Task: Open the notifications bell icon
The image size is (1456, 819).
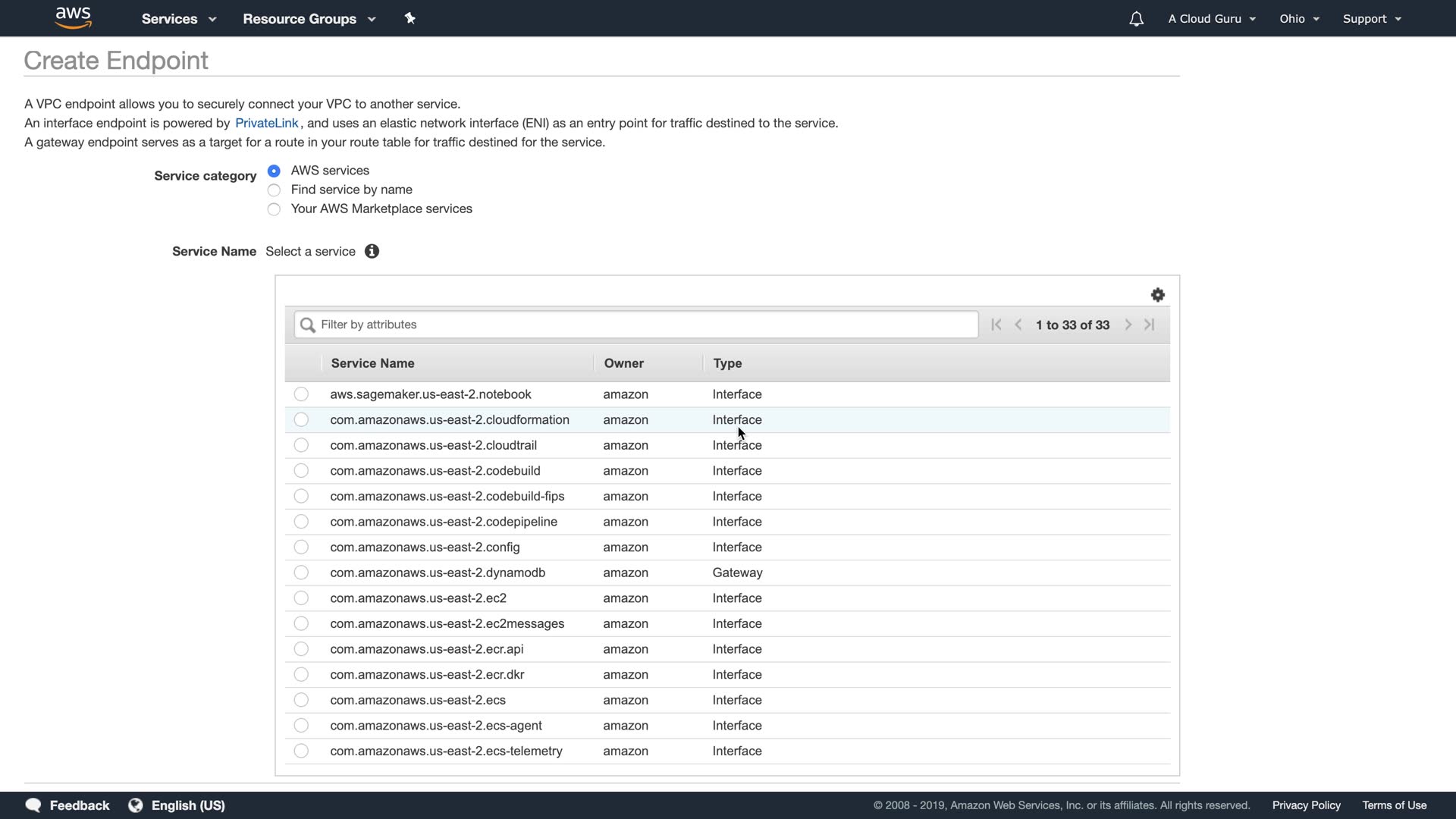Action: coord(1136,19)
